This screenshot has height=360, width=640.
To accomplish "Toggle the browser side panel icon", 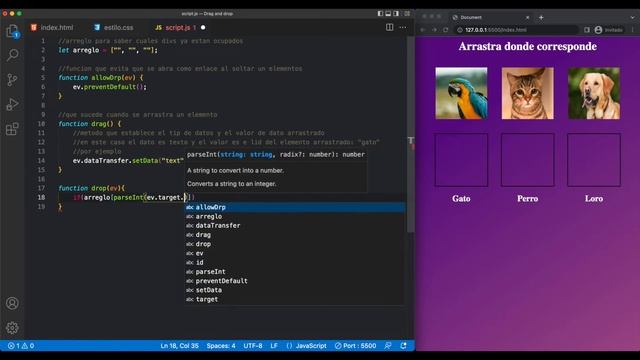I will (587, 30).
